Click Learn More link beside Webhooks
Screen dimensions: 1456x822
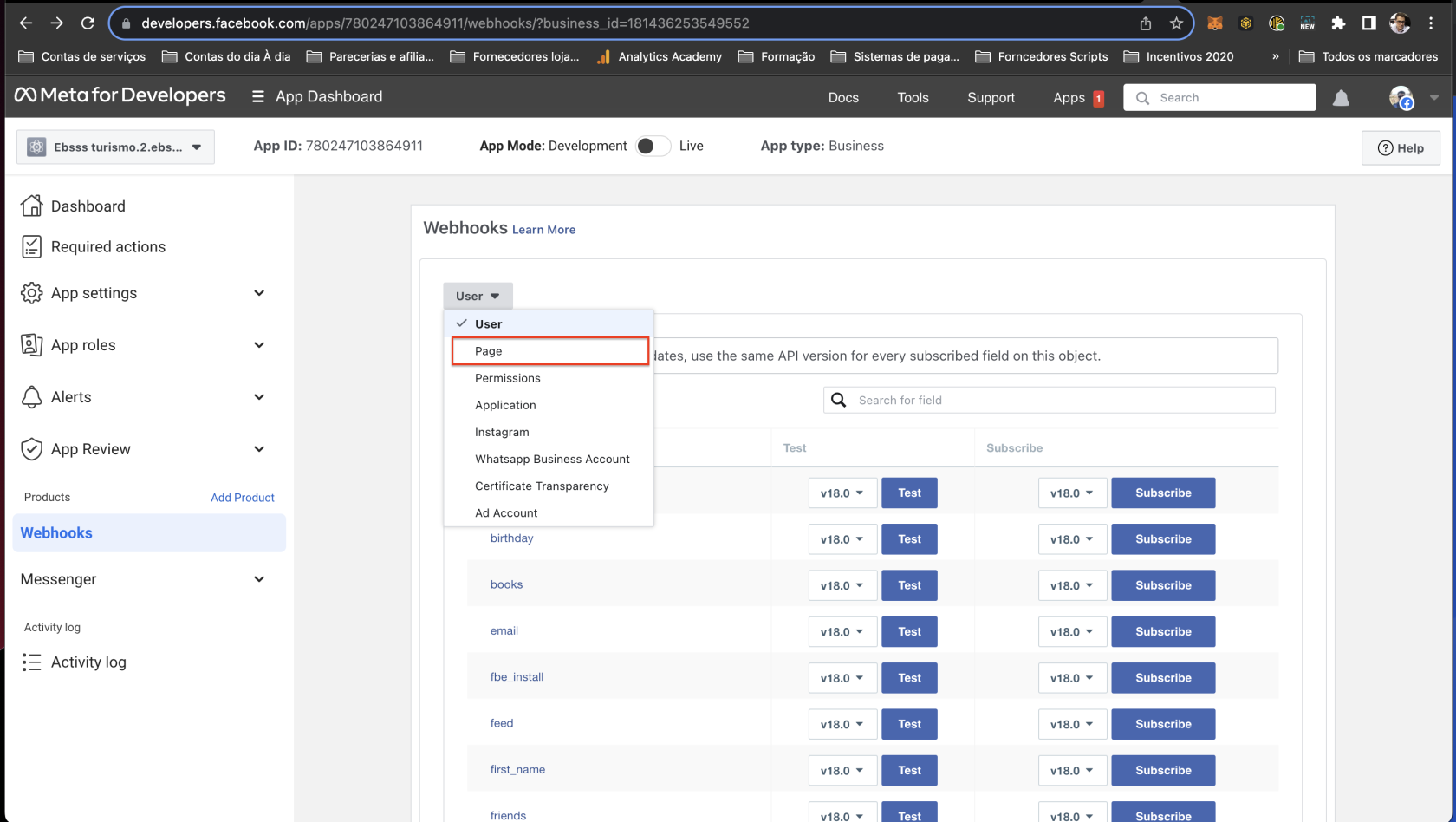(x=543, y=230)
